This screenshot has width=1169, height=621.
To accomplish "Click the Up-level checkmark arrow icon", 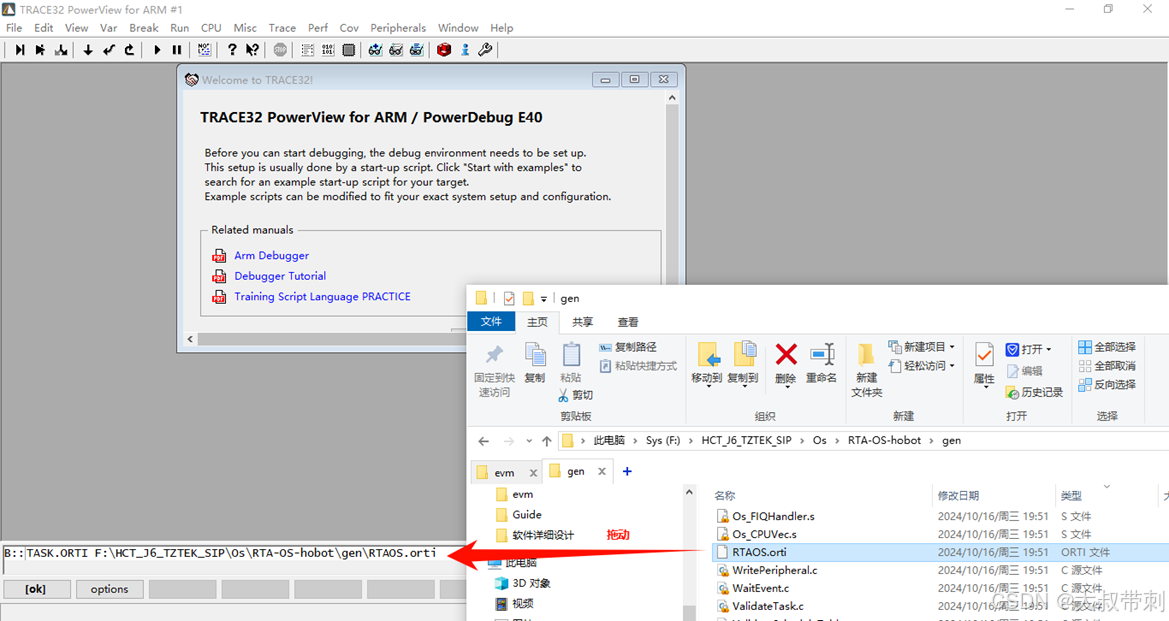I will coord(109,50).
